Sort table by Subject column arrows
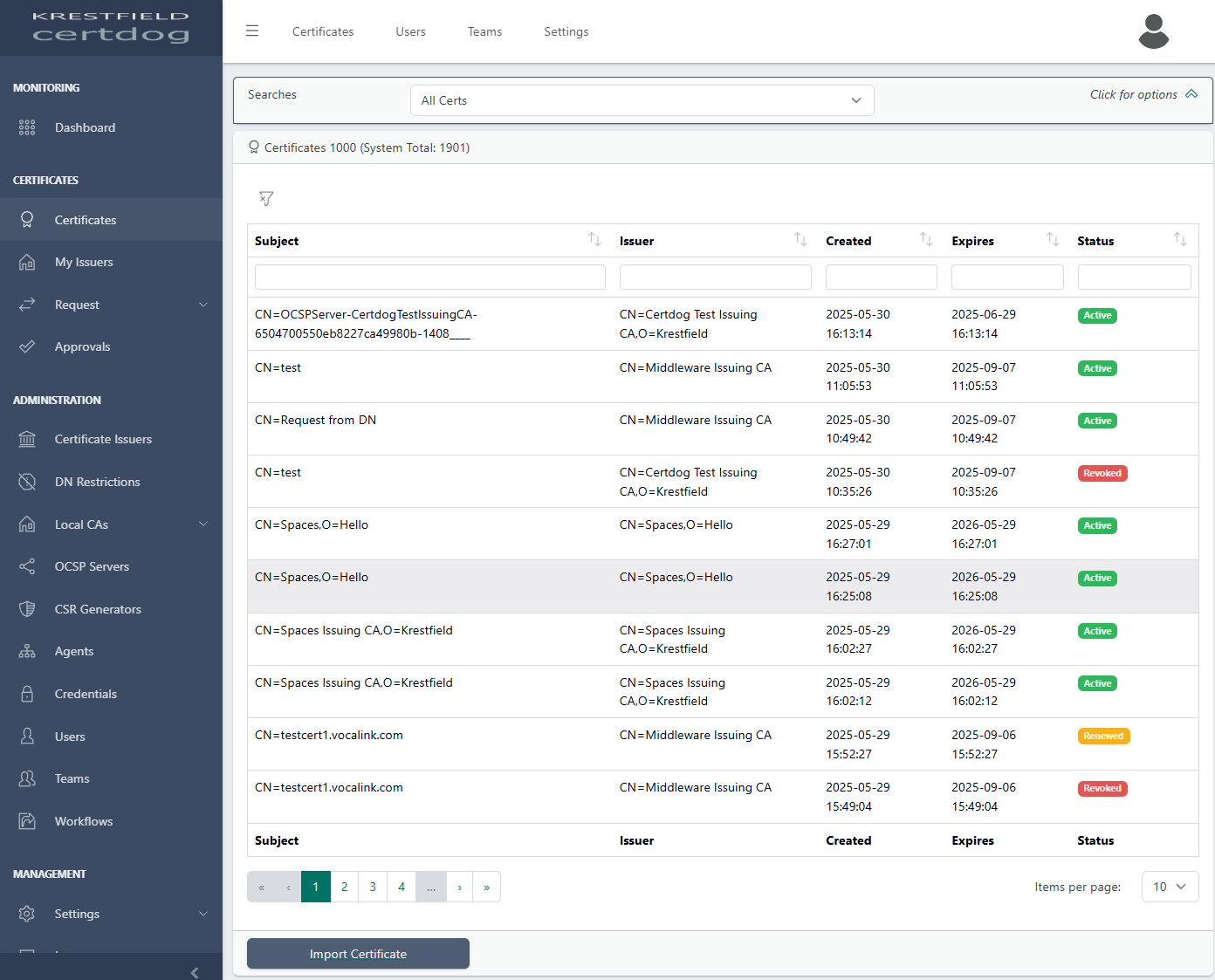 pyautogui.click(x=594, y=239)
